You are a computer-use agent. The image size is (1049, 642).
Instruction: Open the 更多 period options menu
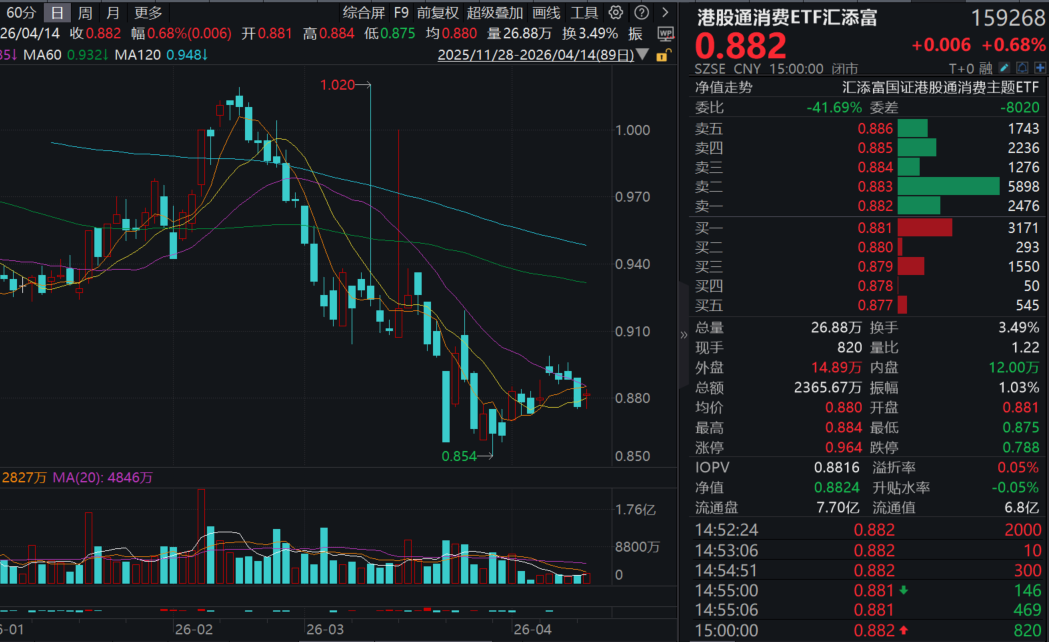[148, 13]
